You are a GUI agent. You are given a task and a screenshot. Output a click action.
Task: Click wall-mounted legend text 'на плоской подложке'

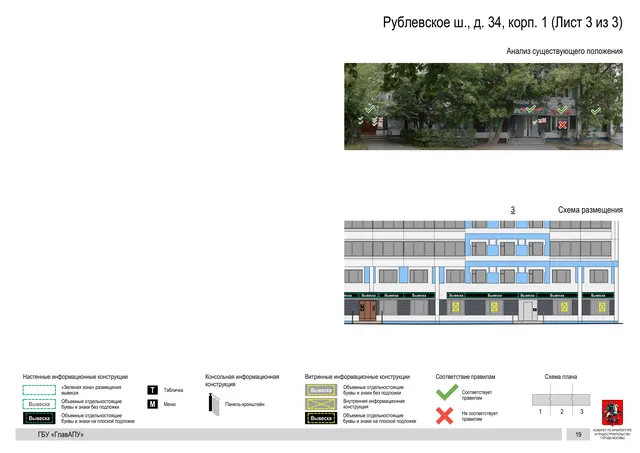pyautogui.click(x=114, y=421)
